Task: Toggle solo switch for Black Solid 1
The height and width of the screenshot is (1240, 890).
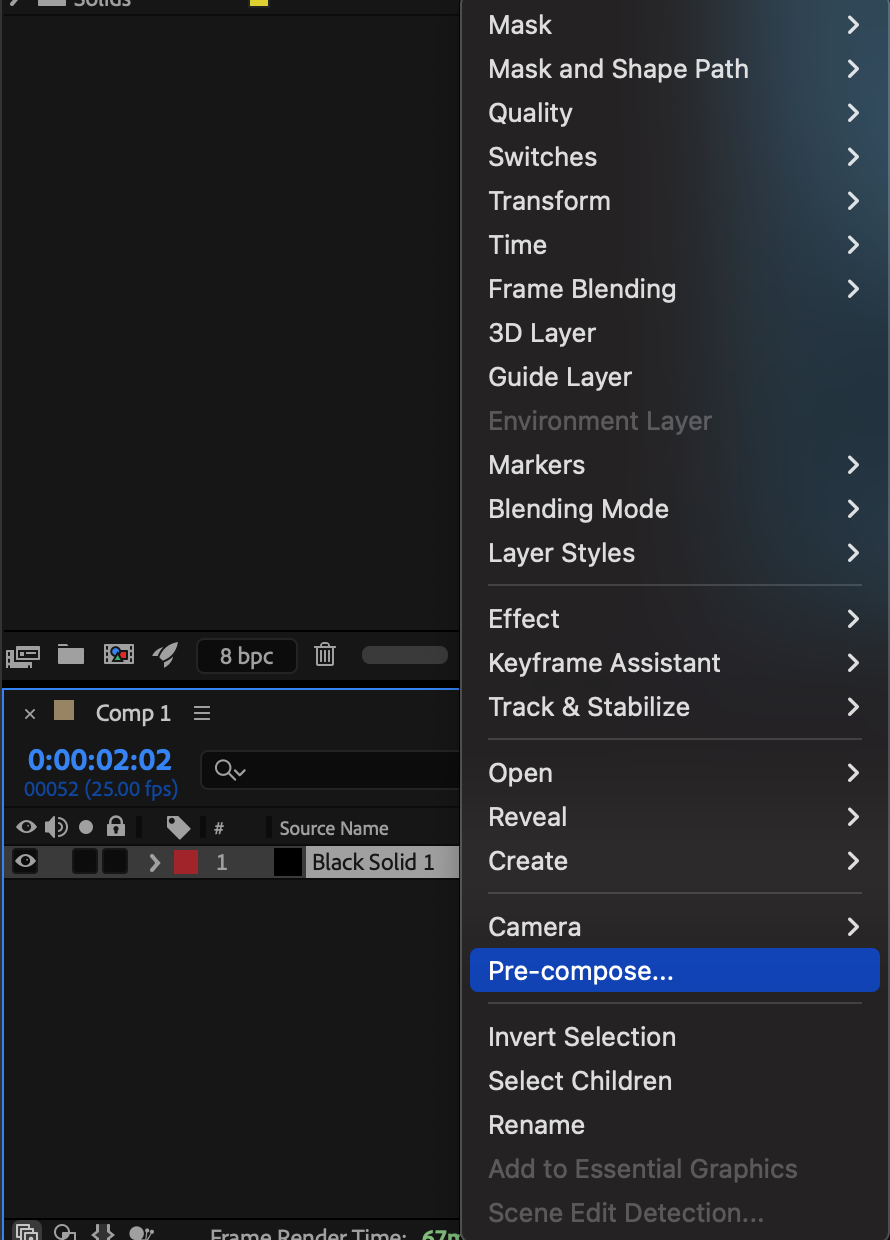Action: (x=85, y=861)
